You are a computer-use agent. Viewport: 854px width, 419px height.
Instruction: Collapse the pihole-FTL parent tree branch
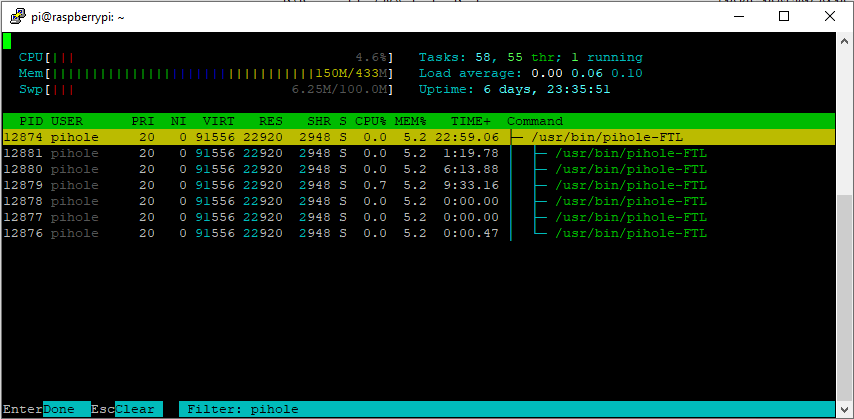pos(516,137)
